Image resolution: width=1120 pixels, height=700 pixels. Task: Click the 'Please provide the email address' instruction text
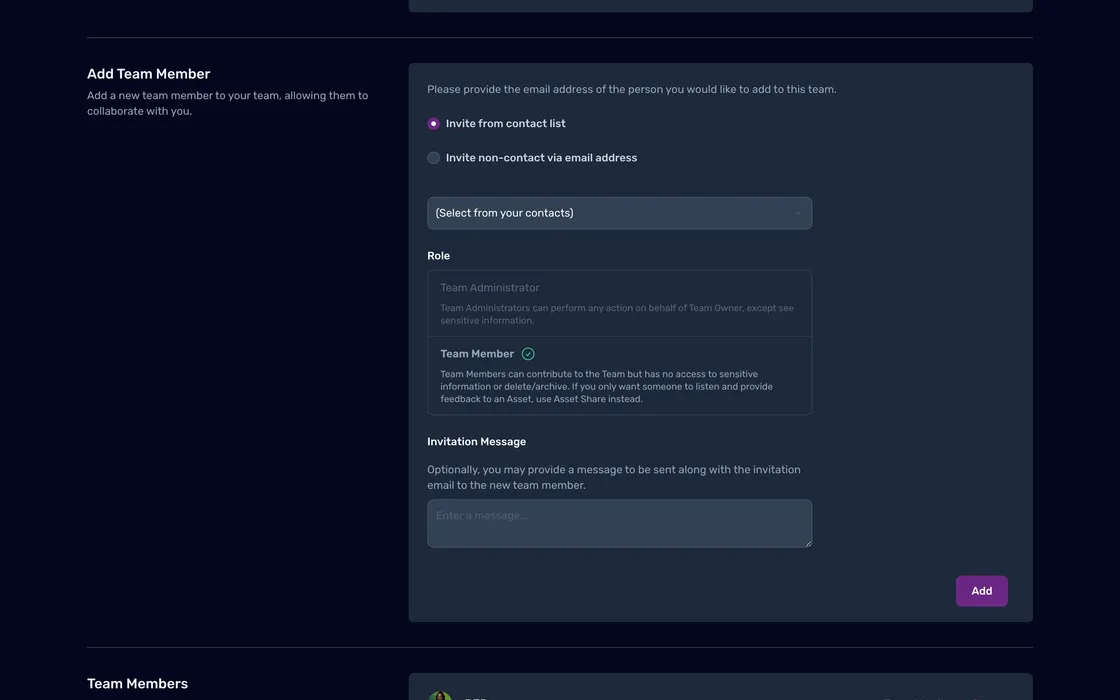631,90
